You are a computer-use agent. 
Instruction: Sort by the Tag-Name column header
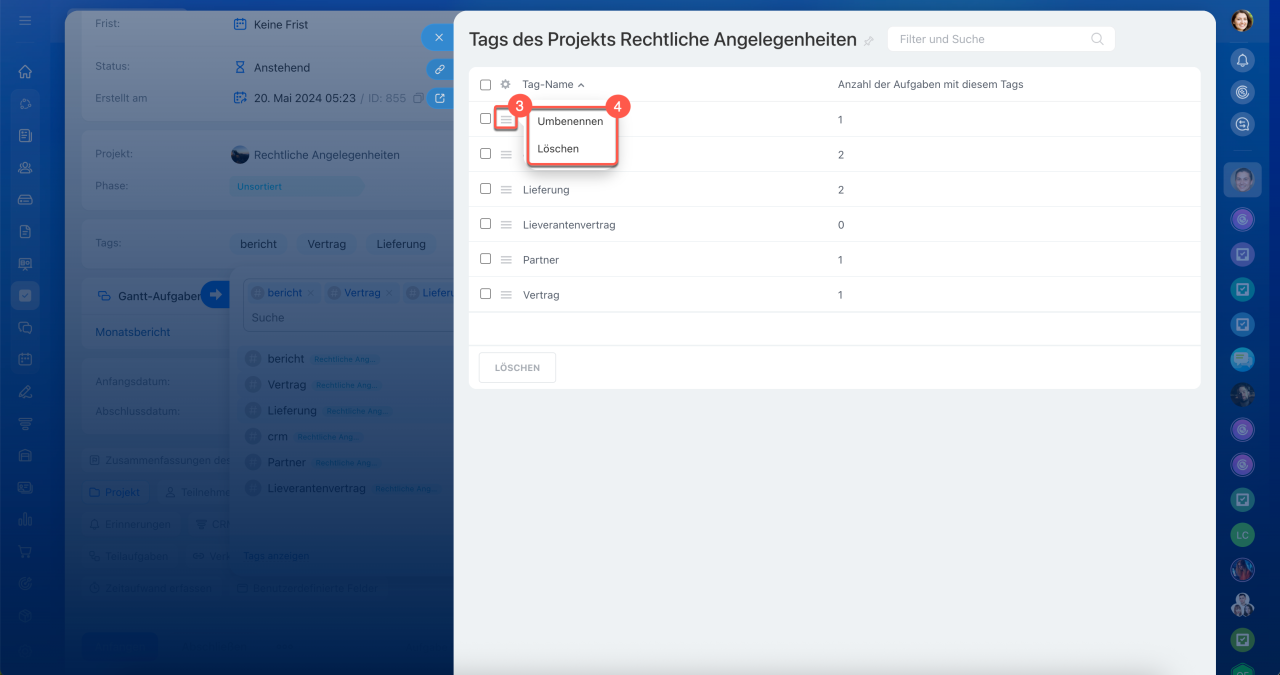[x=553, y=85]
